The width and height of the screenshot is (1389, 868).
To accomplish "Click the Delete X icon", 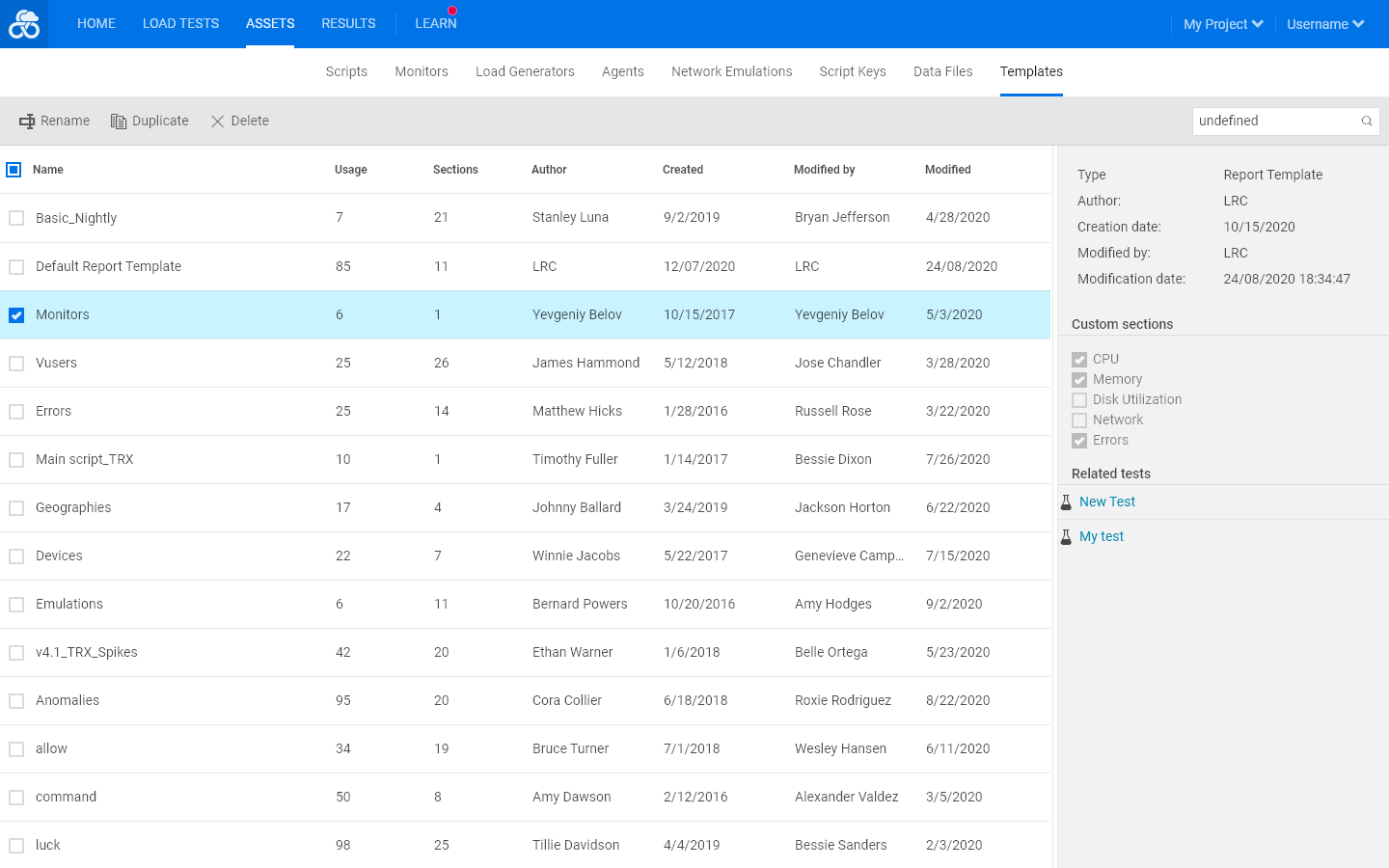I will [218, 122].
